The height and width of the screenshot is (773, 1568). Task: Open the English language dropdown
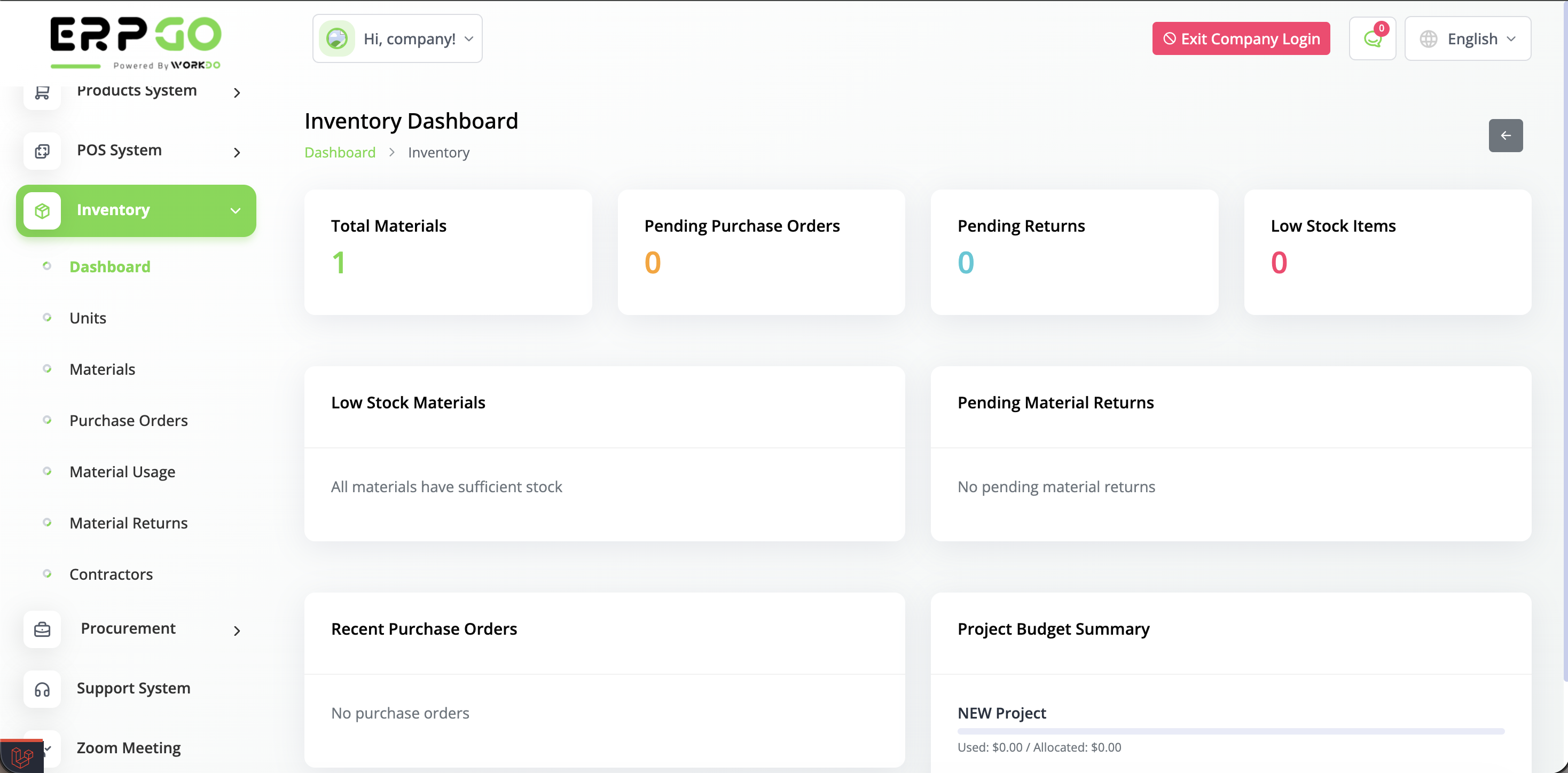(1468, 38)
